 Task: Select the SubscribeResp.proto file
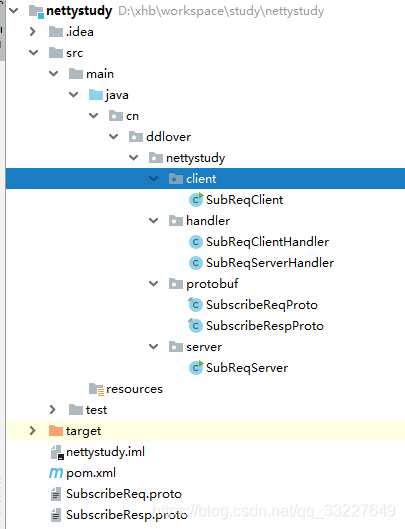click(x=127, y=515)
